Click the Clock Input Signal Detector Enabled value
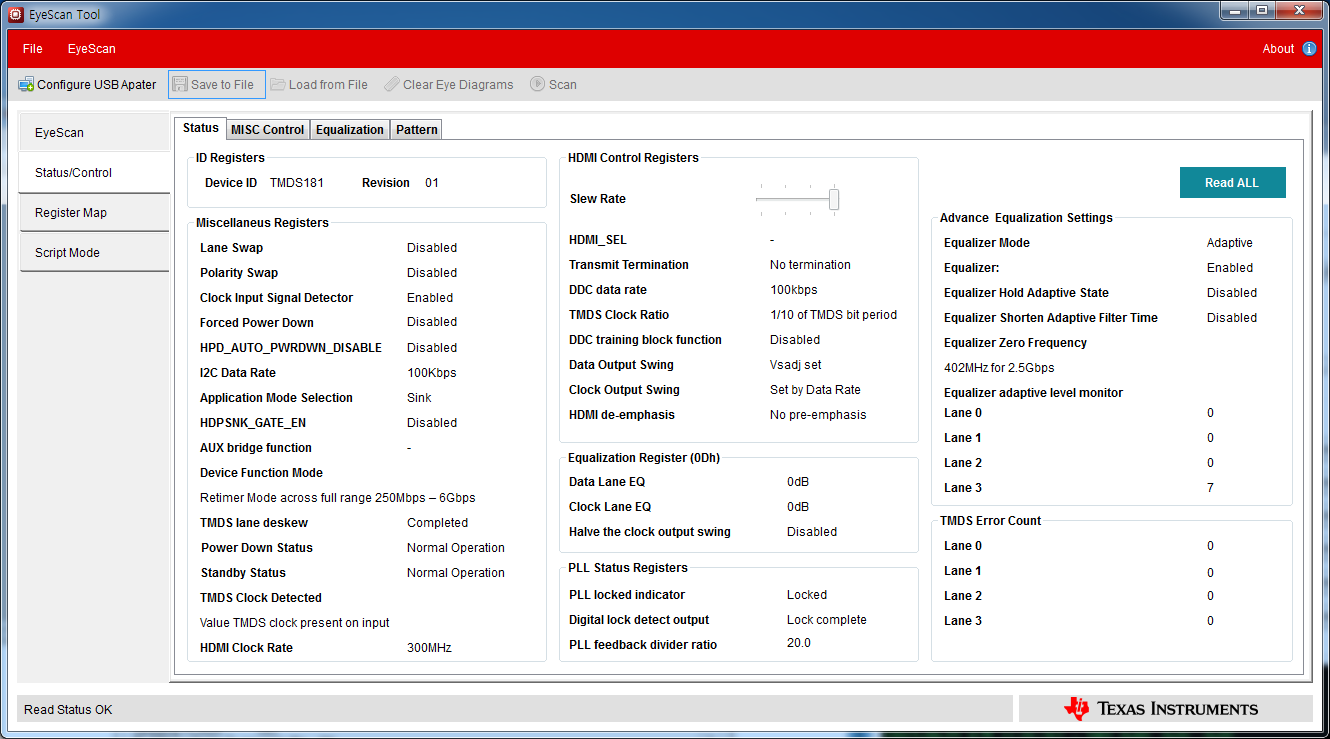Screen dimensions: 1330x739 coord(430,298)
